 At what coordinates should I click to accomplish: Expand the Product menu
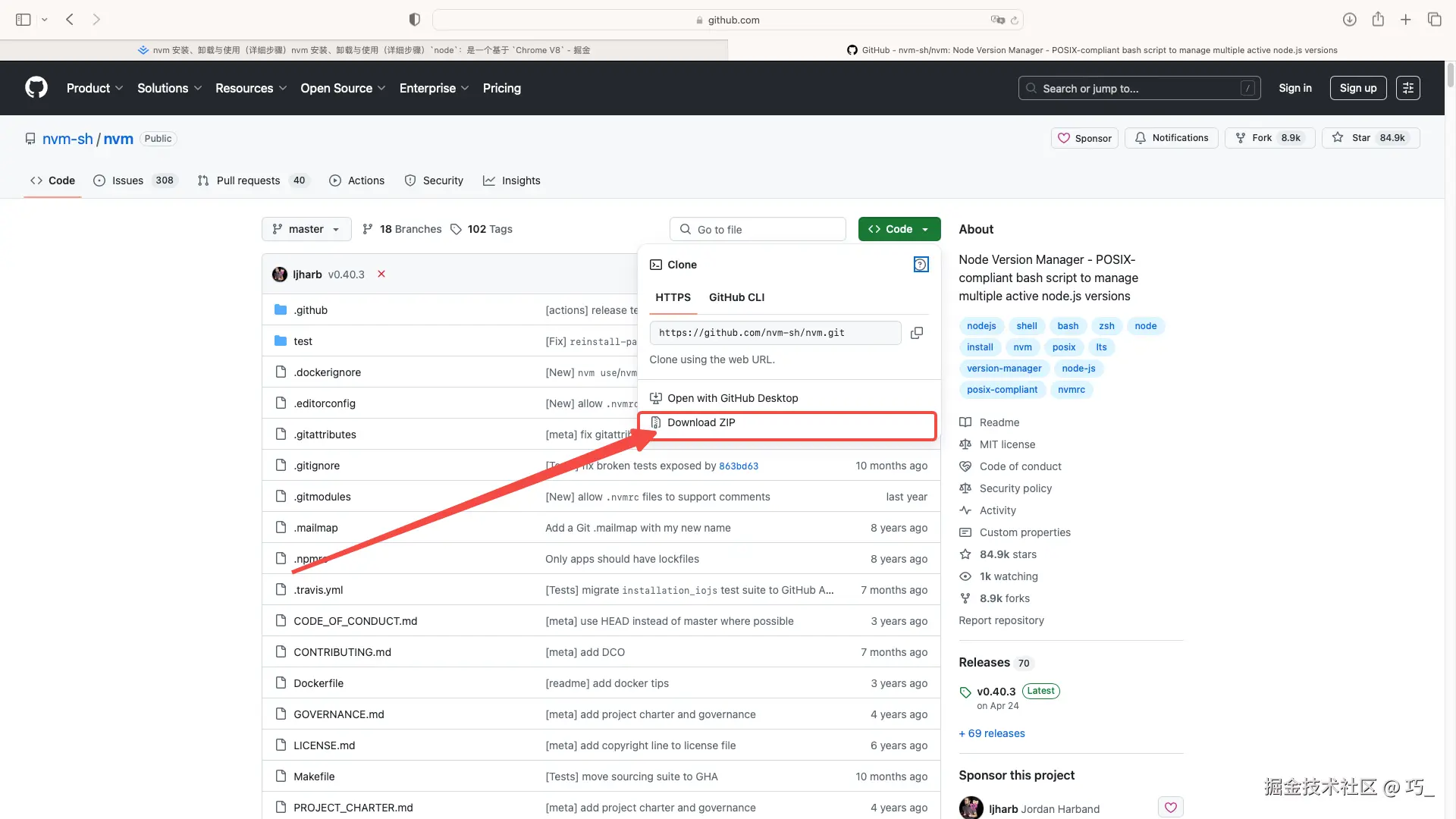click(x=94, y=88)
